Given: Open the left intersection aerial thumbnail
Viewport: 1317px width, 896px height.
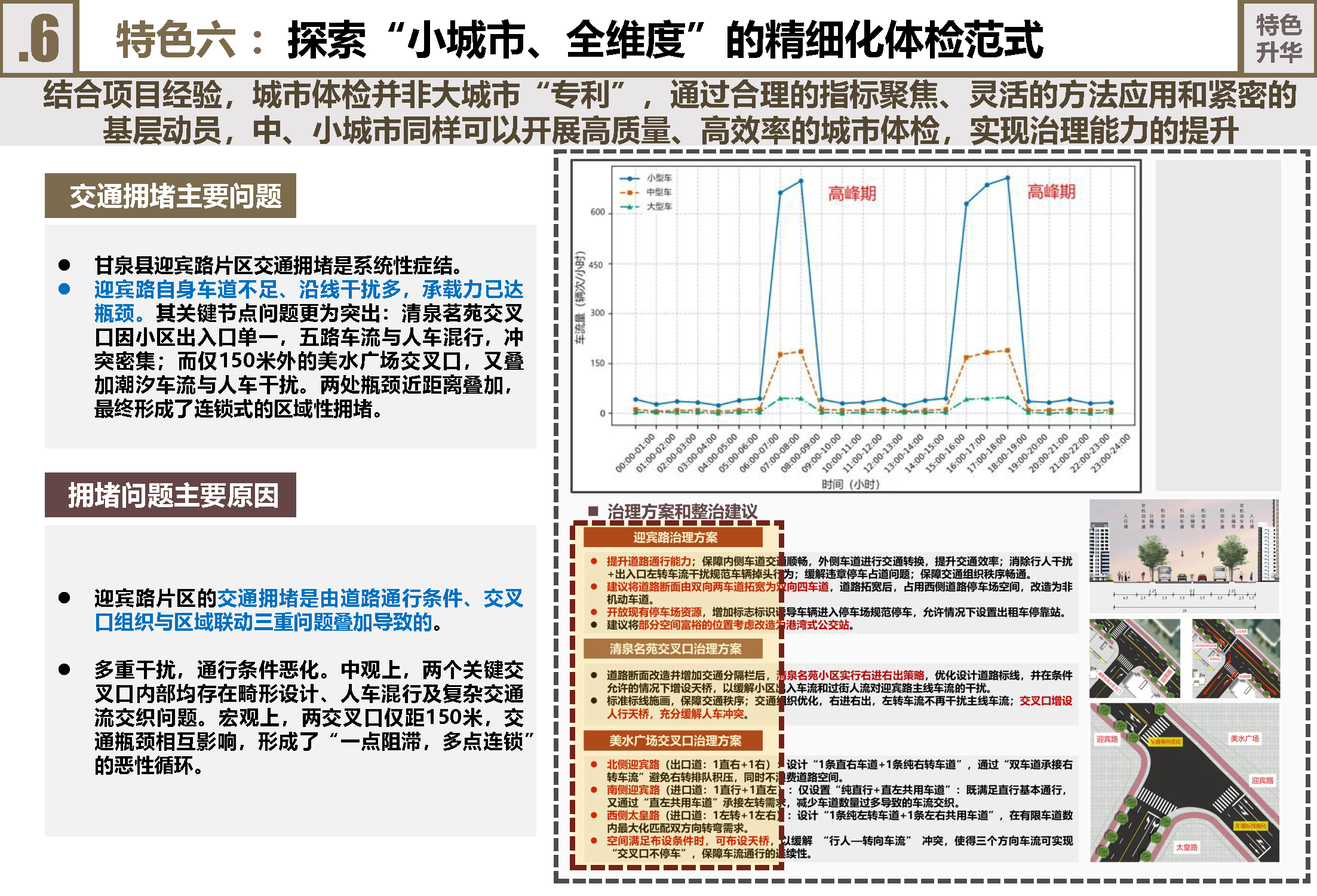Looking at the screenshot, I should tap(1134, 658).
